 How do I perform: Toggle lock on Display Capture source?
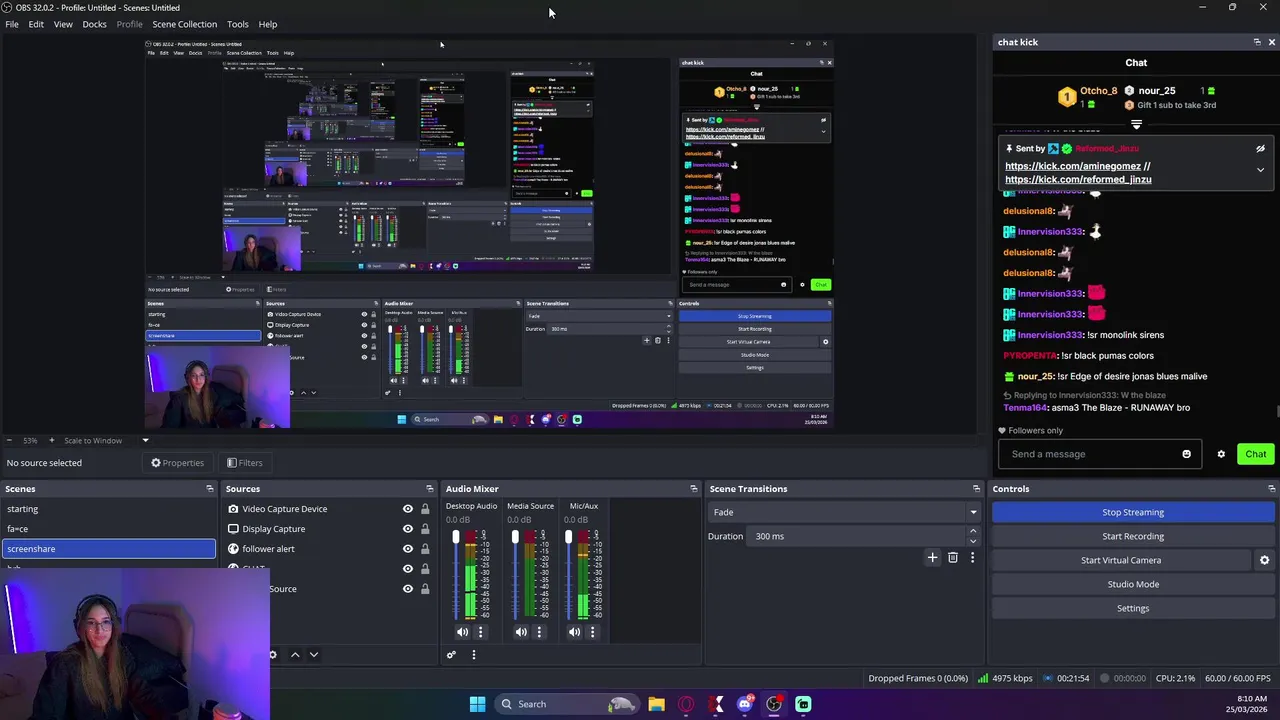point(425,529)
